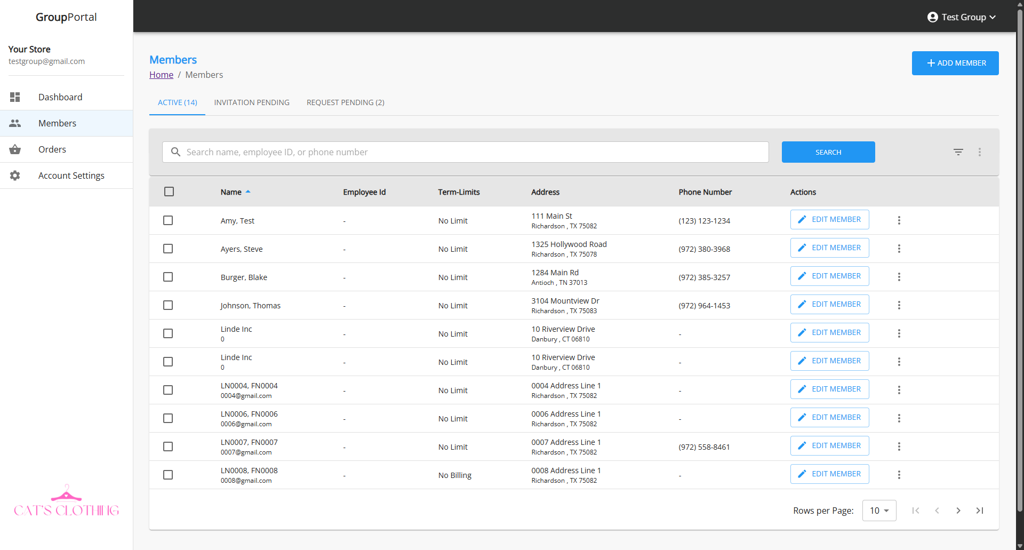Click the Dashboard icon in the sidebar
Image resolution: width=1024 pixels, height=550 pixels.
pos(15,97)
